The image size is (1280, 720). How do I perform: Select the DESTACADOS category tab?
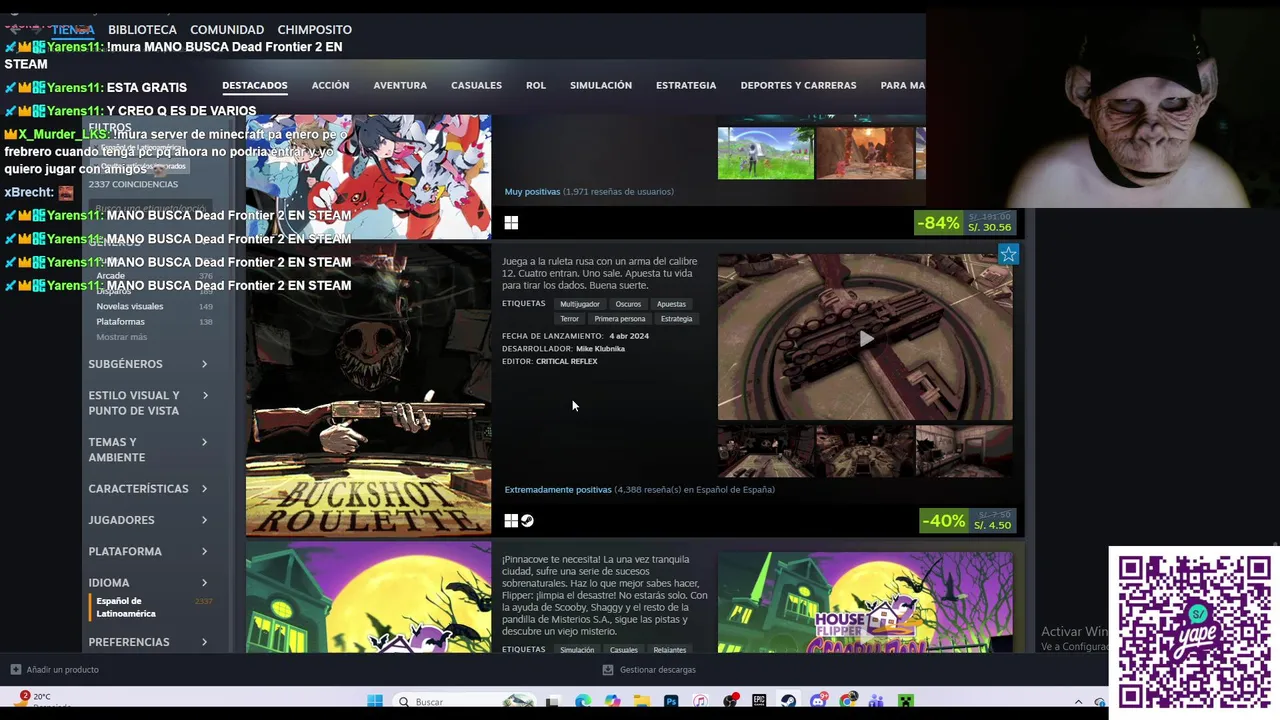coord(255,85)
